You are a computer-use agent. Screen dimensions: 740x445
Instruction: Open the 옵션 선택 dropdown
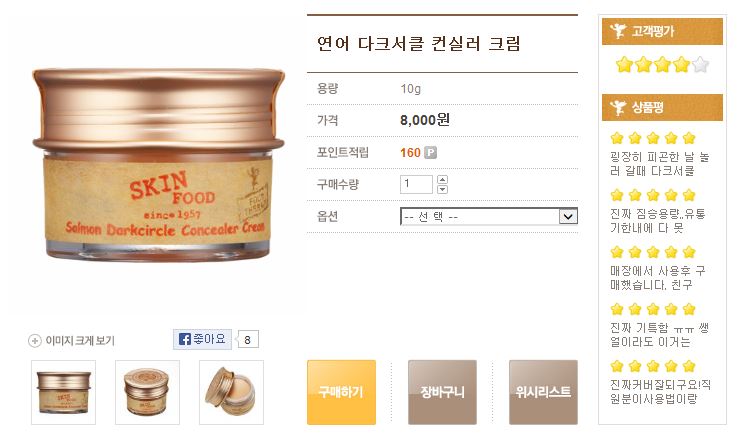pos(488,217)
